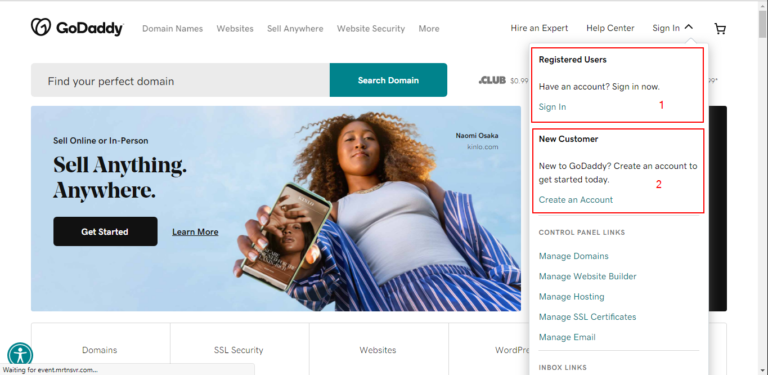This screenshot has width=768, height=375.
Task: Go to Hire an Expert
Action: [539, 28]
